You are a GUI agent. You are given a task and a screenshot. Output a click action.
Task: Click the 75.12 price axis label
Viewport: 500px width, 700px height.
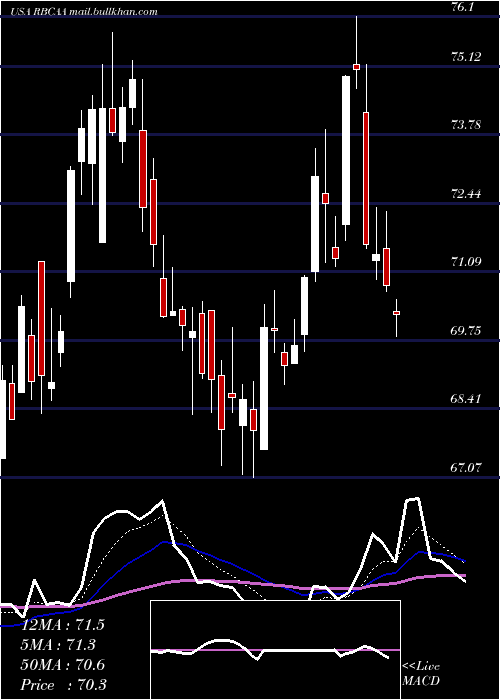click(466, 57)
